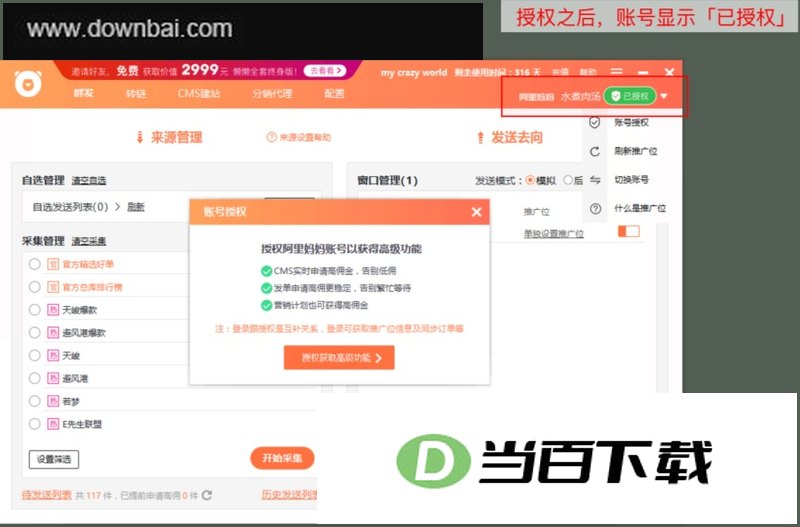The width and height of the screenshot is (800, 527).
Task: Pick the plain 天峻 radio (not 爆款)
Action: [x=35, y=355]
